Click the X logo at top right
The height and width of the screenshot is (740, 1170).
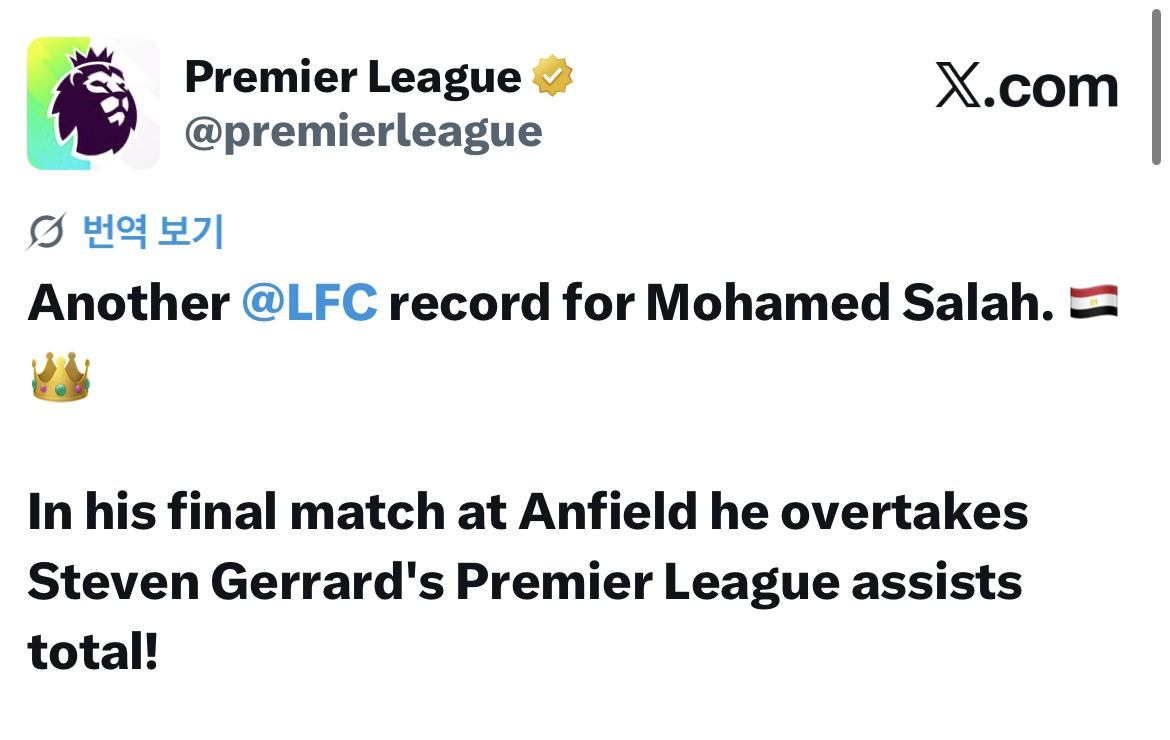(959, 85)
